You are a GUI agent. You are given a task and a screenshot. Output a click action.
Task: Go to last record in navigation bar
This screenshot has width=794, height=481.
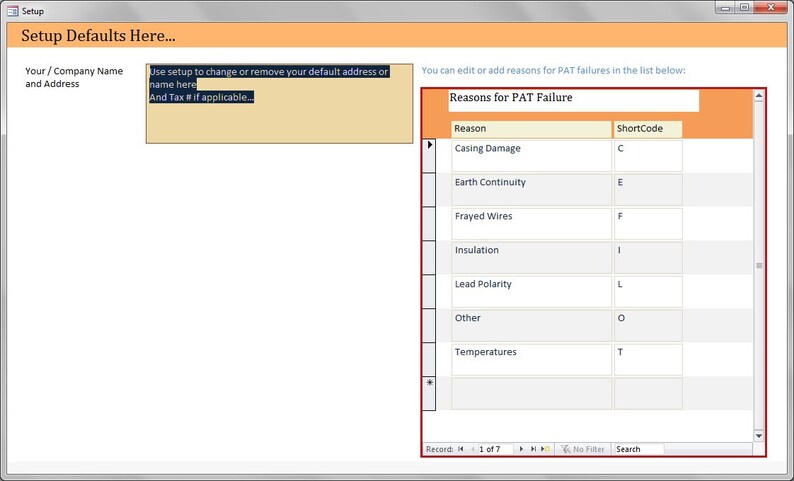[x=533, y=449]
